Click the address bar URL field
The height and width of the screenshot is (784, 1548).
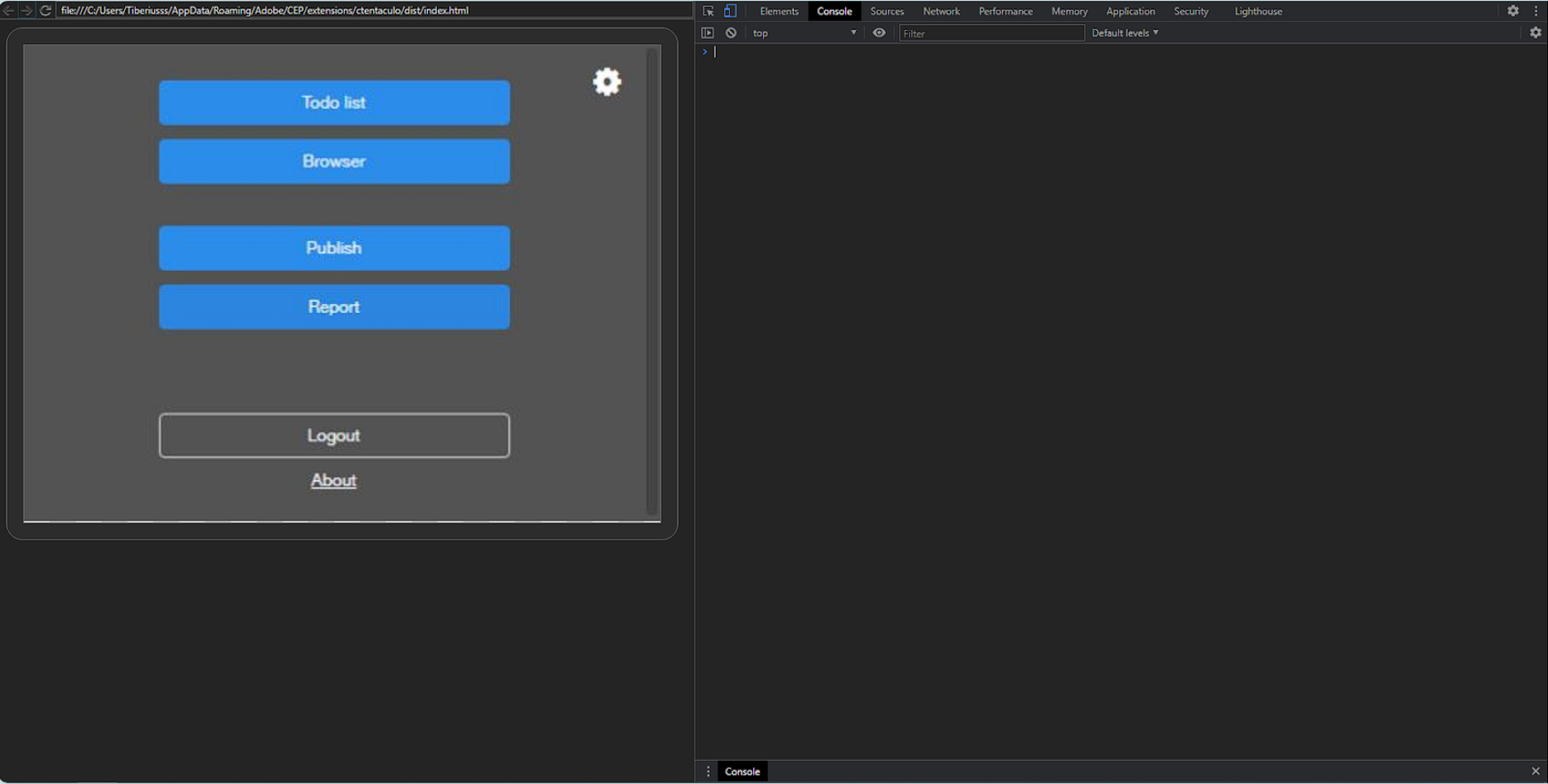coord(374,11)
